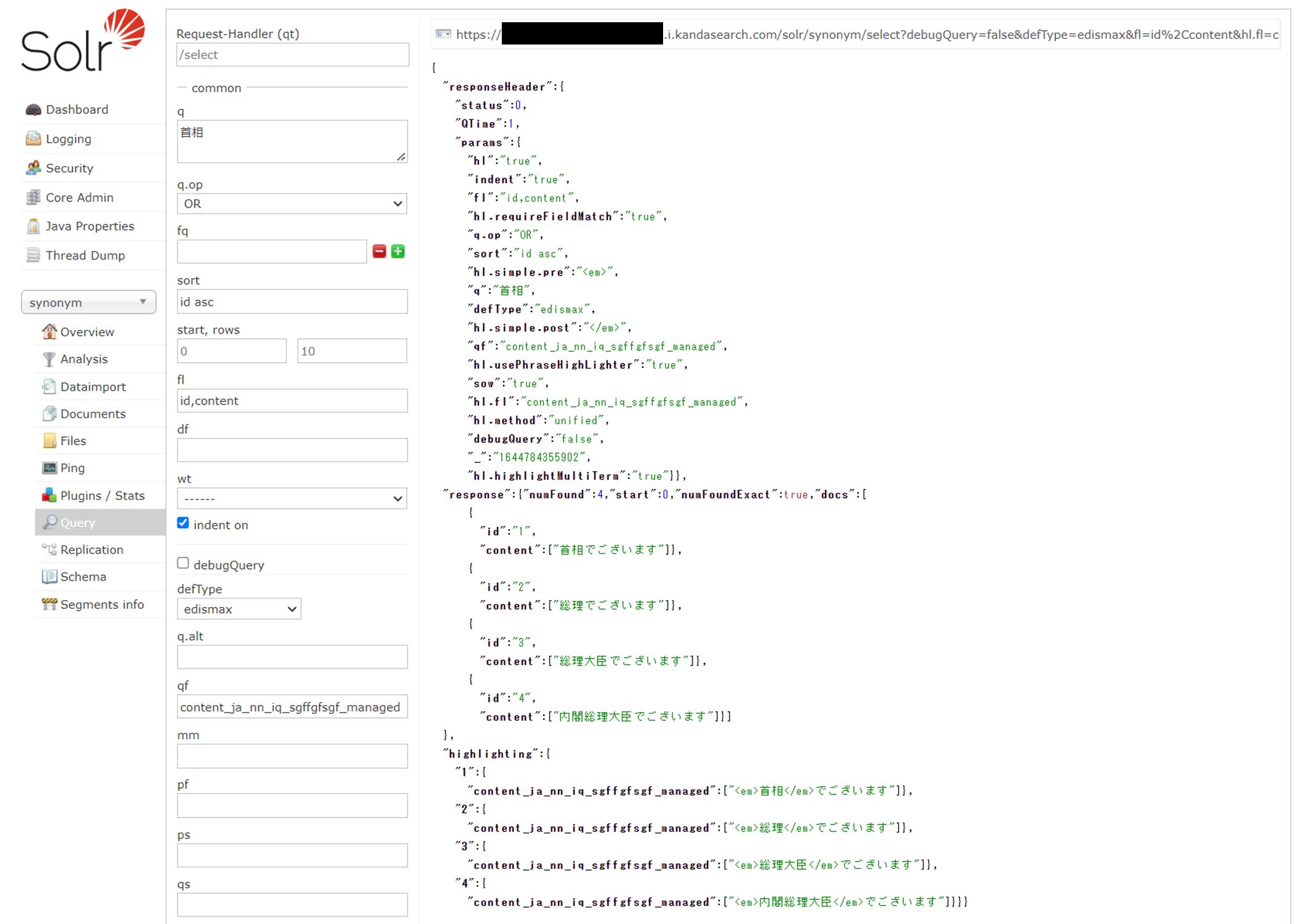Image resolution: width=1299 pixels, height=924 pixels.
Task: Click the sort field with id asc
Action: click(x=292, y=302)
